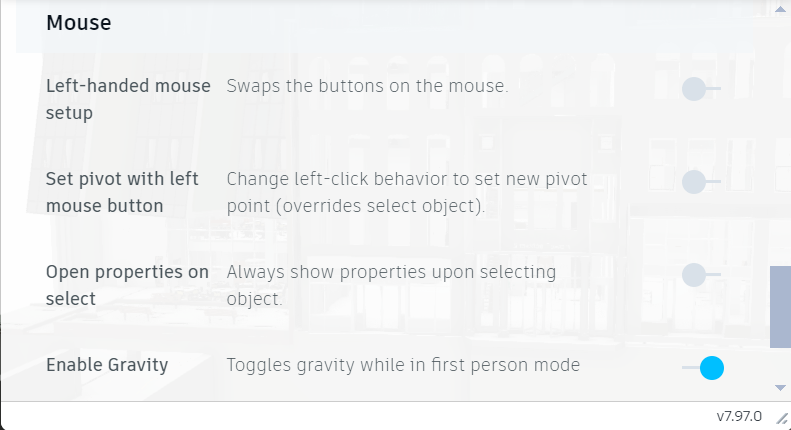
Task: Click the "Change left-click behavior" description text
Action: coord(406,193)
